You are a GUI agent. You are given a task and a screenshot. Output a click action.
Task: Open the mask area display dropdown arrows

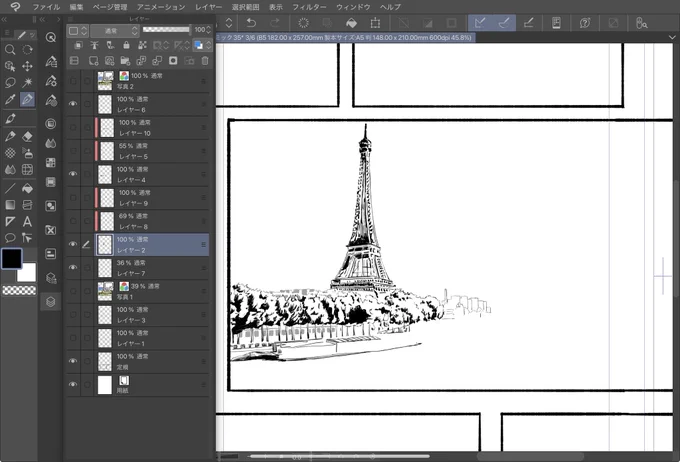(x=166, y=45)
